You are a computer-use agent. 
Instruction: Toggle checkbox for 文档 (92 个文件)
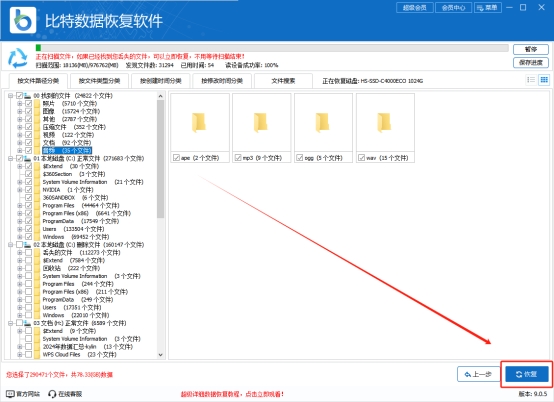click(x=29, y=143)
